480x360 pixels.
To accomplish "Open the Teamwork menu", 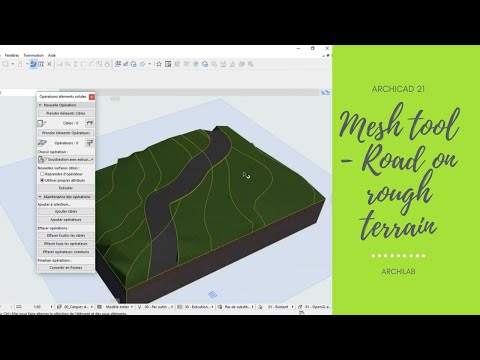I will tap(34, 55).
